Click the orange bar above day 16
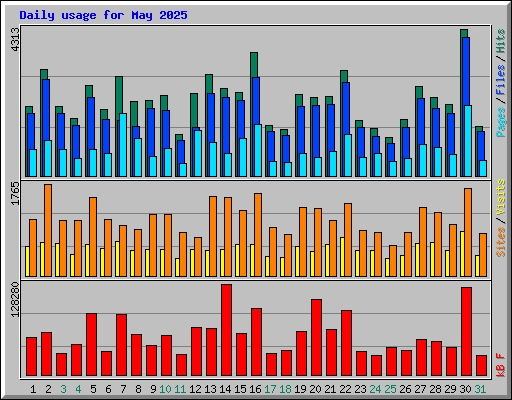512x400 pixels. [x=258, y=235]
